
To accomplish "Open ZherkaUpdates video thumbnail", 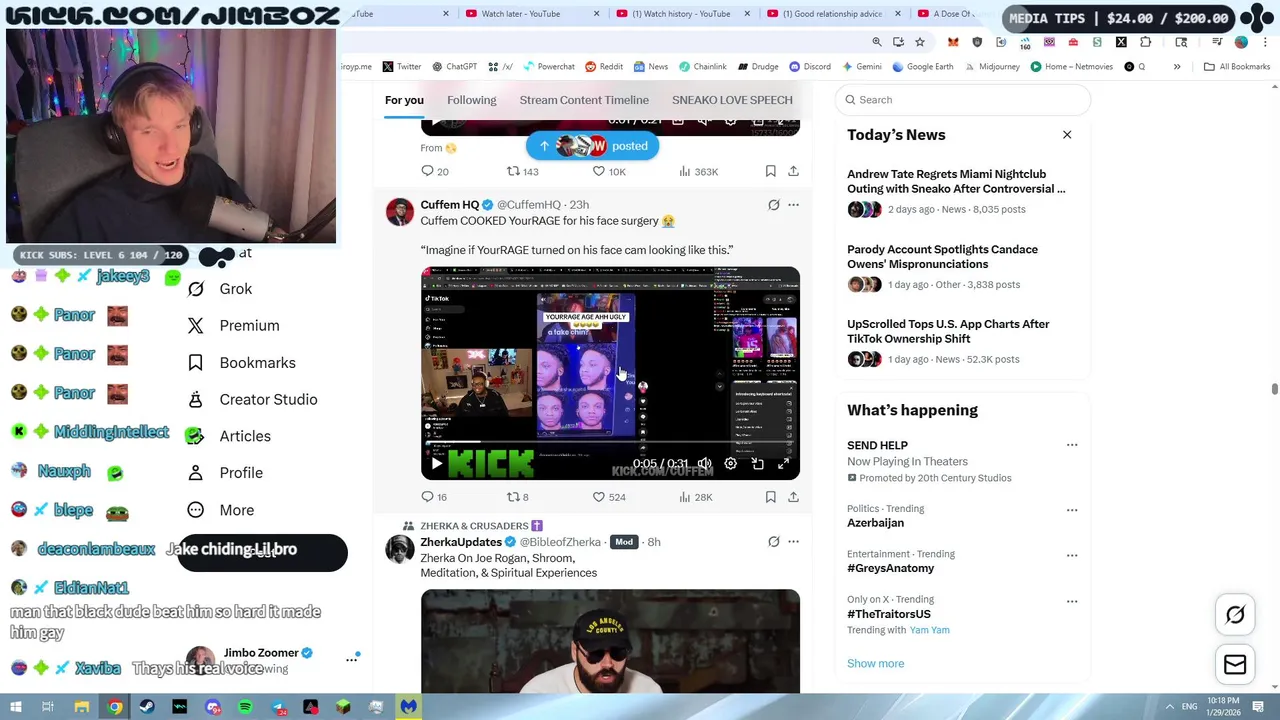I will [610, 641].
